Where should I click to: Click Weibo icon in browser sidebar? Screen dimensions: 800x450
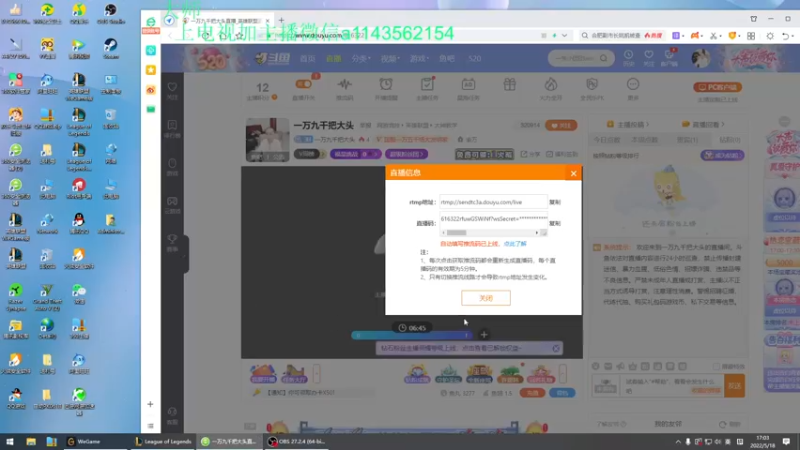[151, 90]
